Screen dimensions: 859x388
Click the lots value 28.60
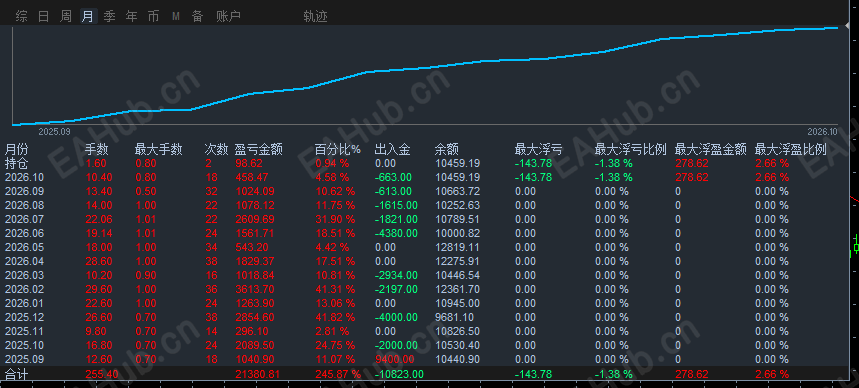pyautogui.click(x=99, y=261)
